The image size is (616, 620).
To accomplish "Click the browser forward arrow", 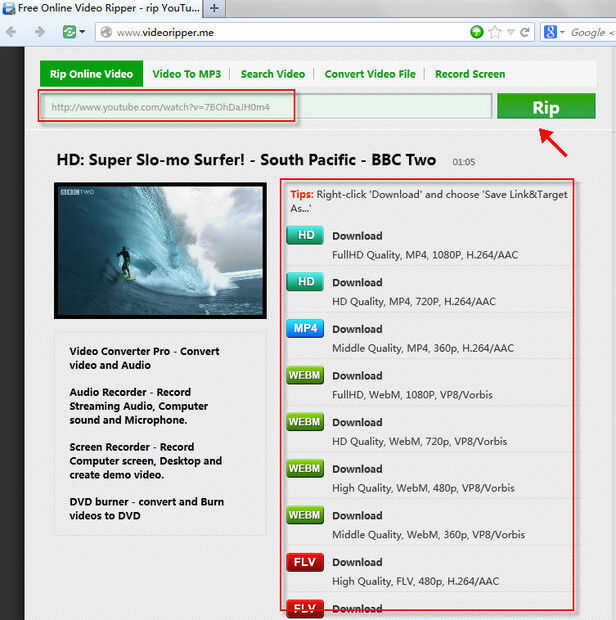I will coord(39,32).
